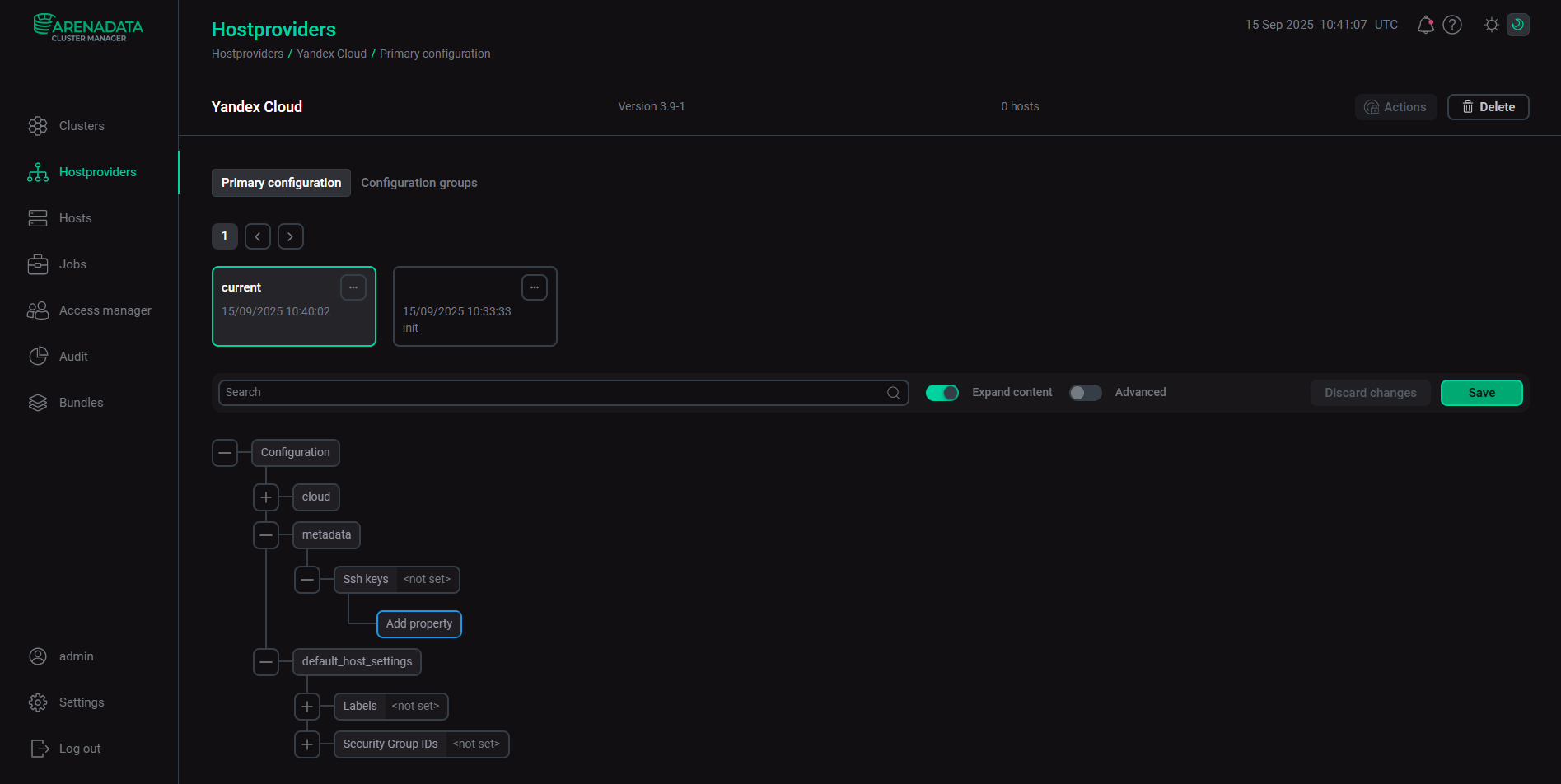Open Audit in the sidebar

coord(73,357)
